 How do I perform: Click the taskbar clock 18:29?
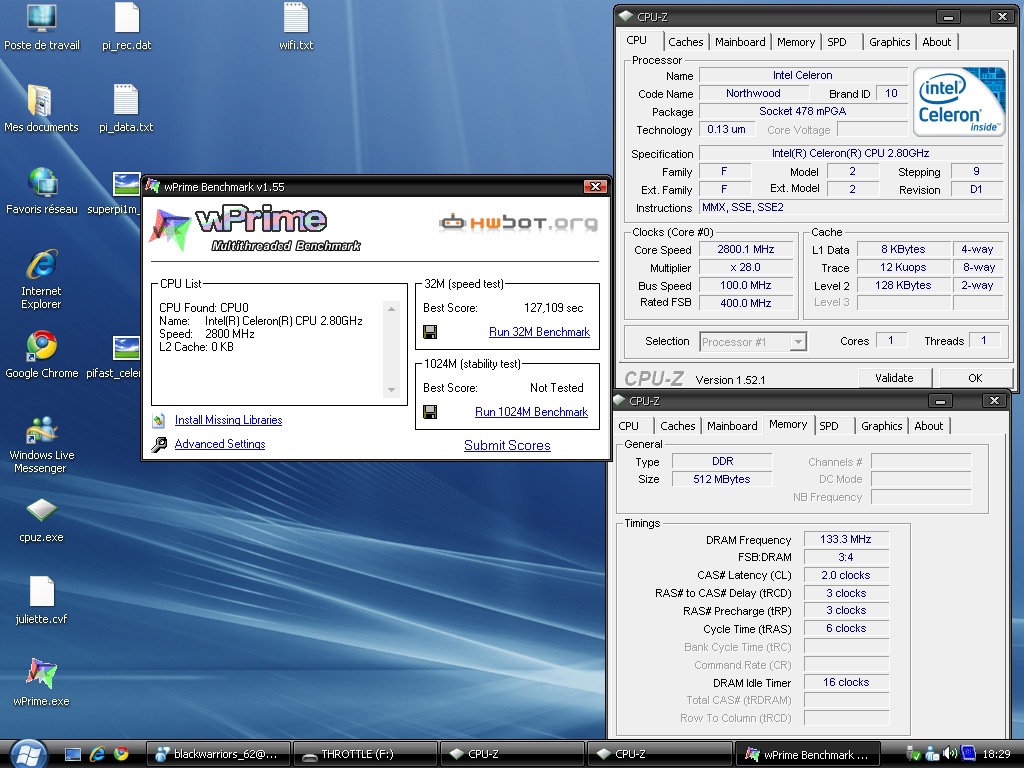click(997, 754)
